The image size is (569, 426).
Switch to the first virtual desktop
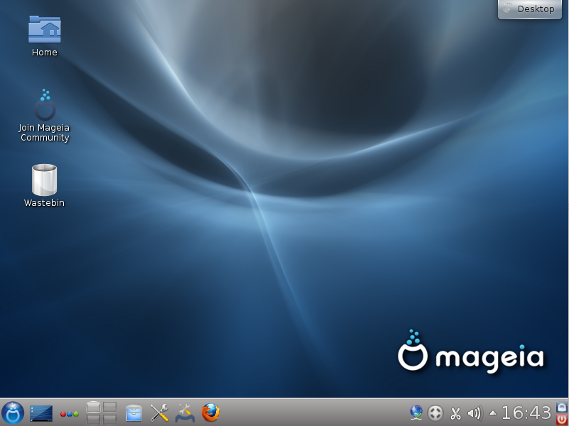click(93, 407)
